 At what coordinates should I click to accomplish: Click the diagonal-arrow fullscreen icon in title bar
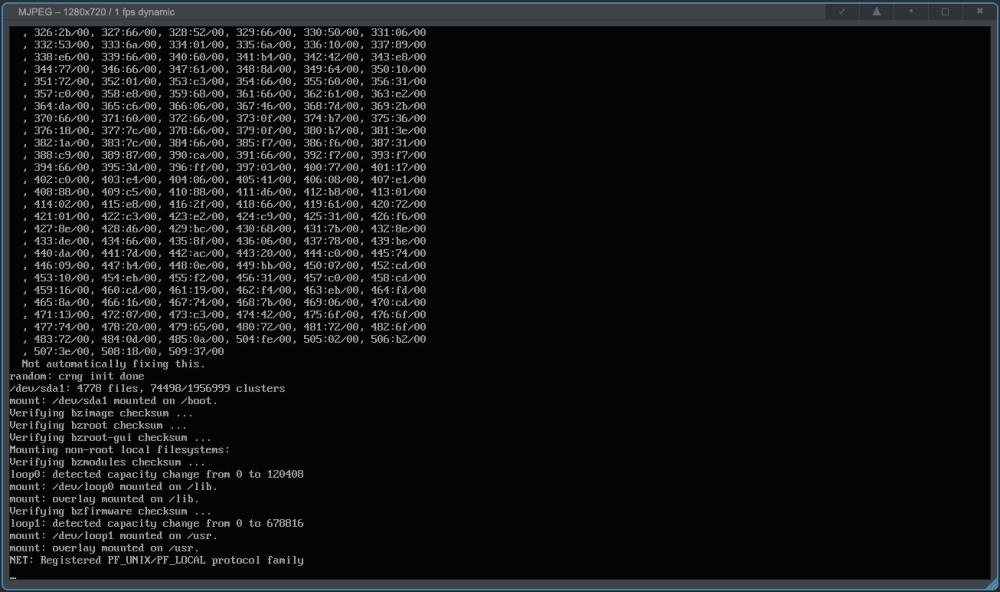[x=842, y=11]
